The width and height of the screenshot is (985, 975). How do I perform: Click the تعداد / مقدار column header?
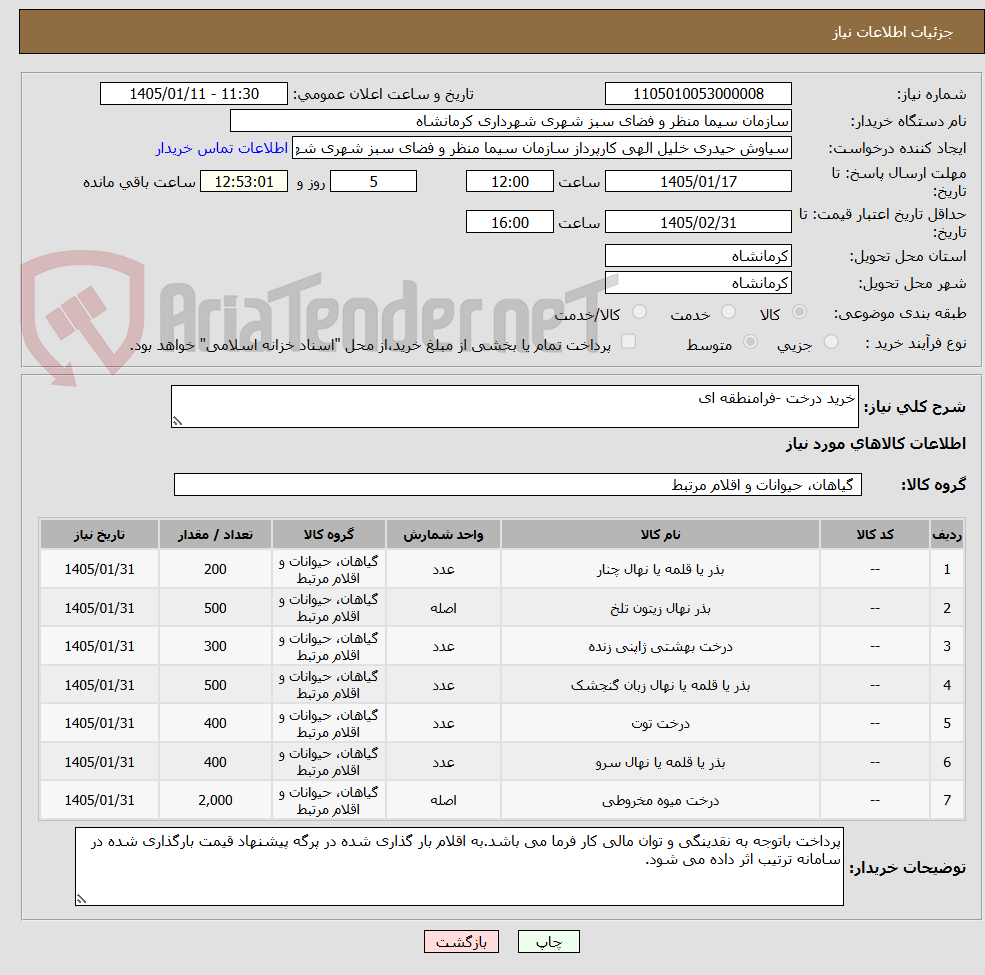point(215,535)
